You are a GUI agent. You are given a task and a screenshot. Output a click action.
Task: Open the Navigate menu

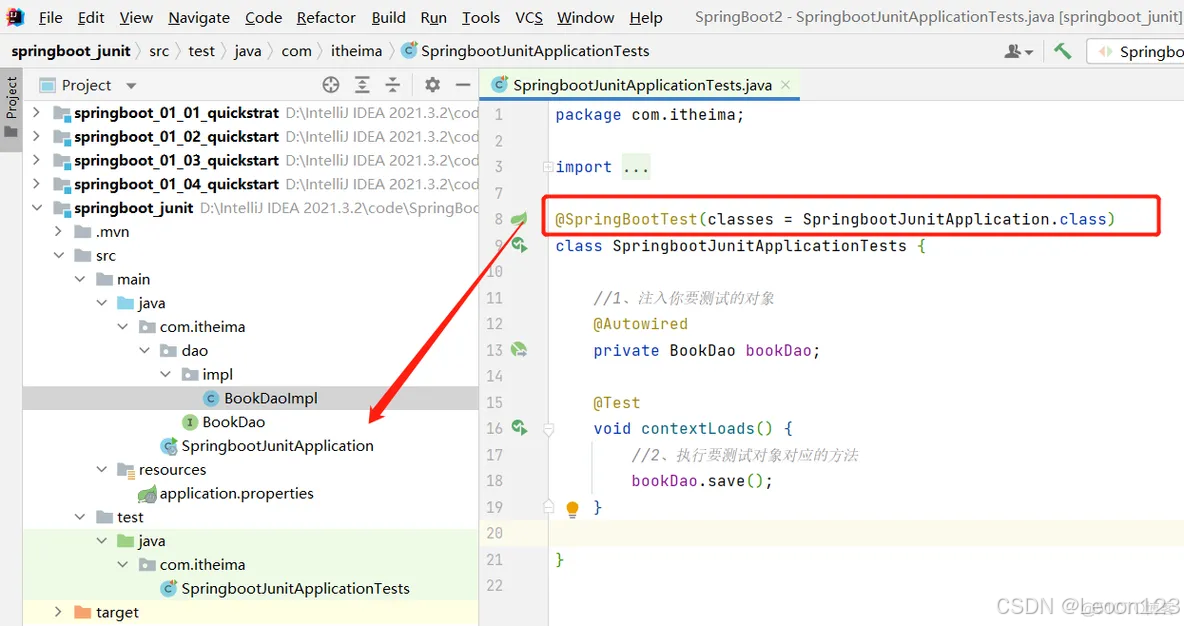[x=199, y=17]
